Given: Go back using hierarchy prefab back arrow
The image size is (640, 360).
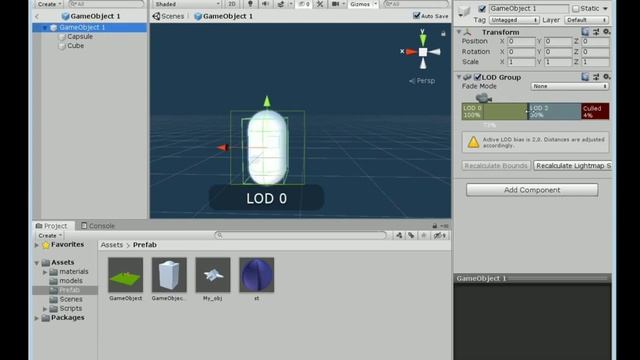Looking at the screenshot, I should tap(37, 16).
